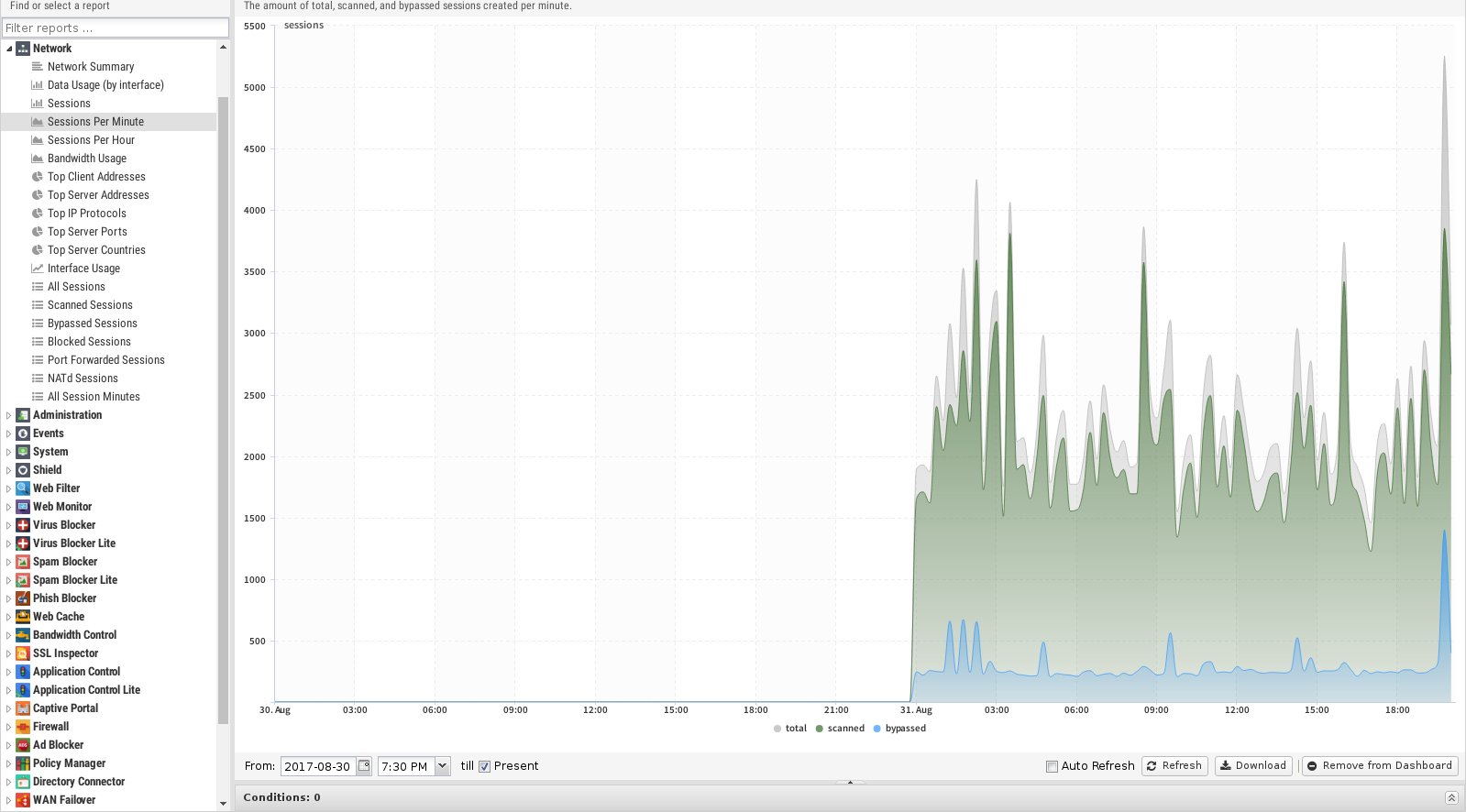Image resolution: width=1466 pixels, height=812 pixels.
Task: Click the Filter reports search field
Action: click(115, 28)
